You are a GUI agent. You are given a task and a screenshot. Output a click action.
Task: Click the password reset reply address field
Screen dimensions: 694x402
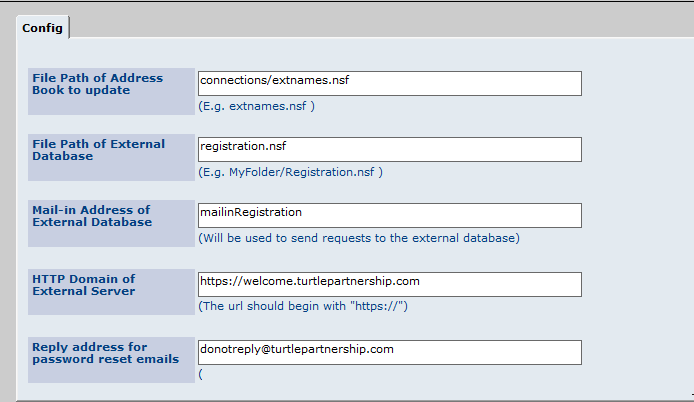389,352
